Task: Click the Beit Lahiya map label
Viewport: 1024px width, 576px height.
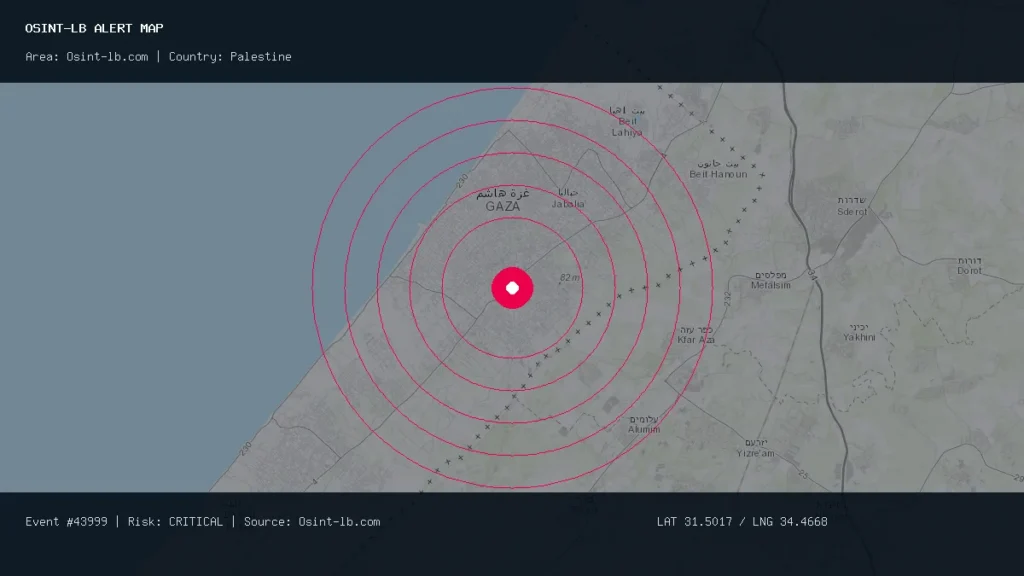Action: click(627, 121)
